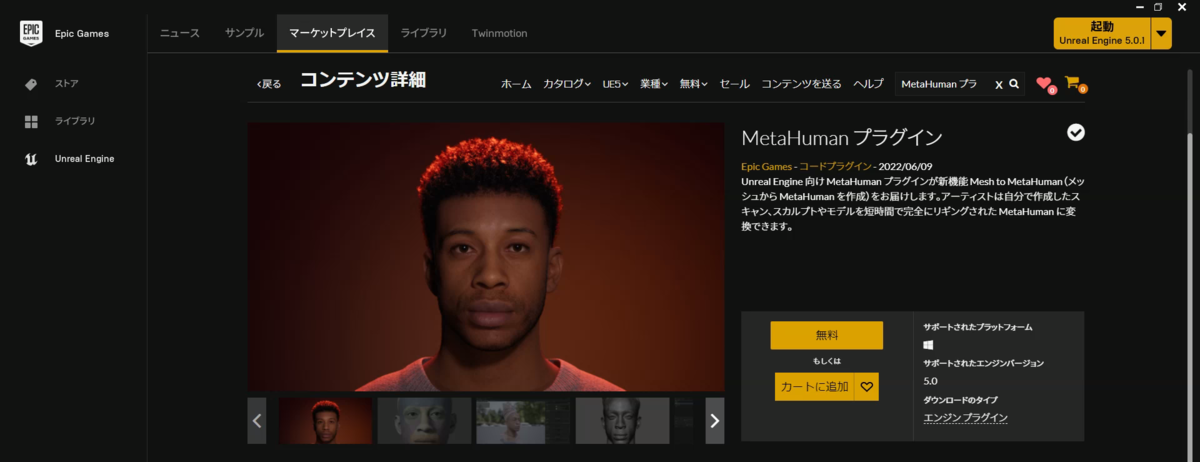Select the second gray mesh thumbnail
Viewport: 1200px width, 462px height.
(424, 421)
